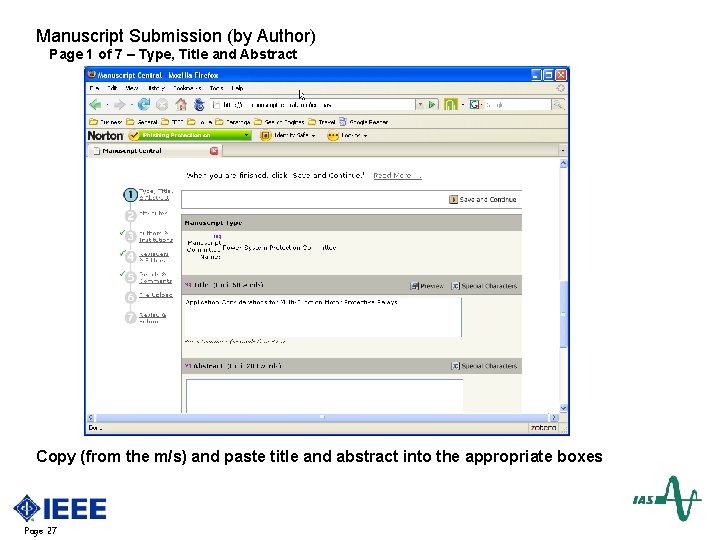Viewport: 720px width, 540px height.
Task: Click the zotero status bar entry
Action: pyautogui.click(x=543, y=428)
